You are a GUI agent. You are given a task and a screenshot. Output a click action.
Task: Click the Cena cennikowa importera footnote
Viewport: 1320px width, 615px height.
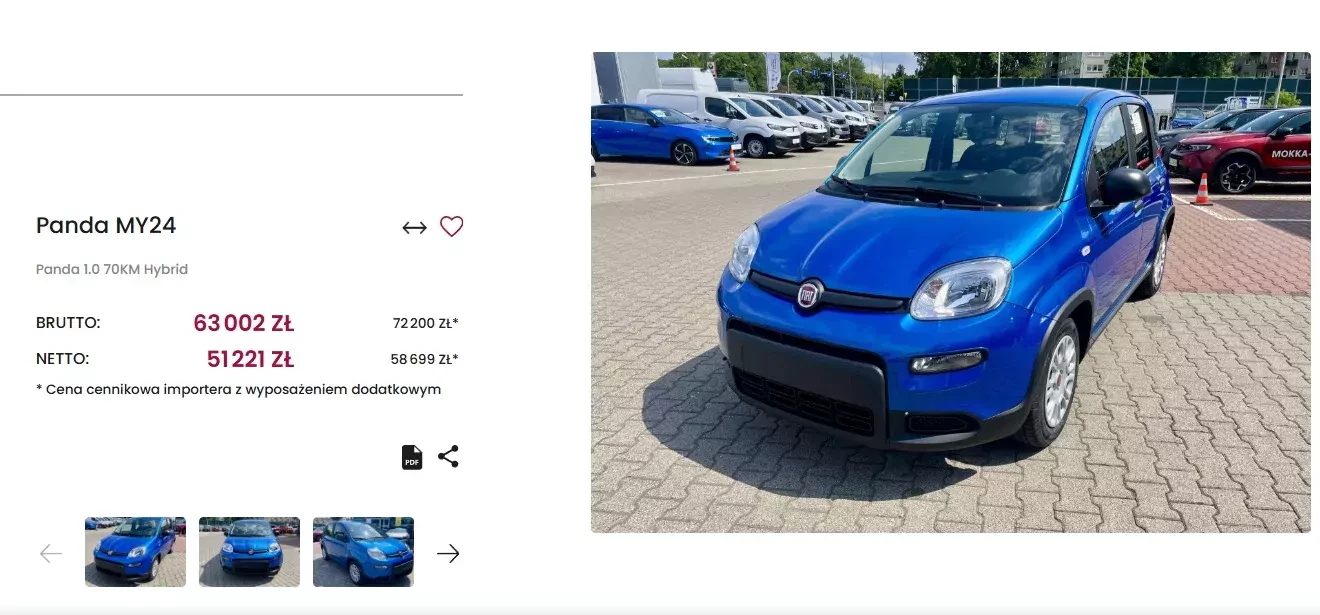(238, 390)
